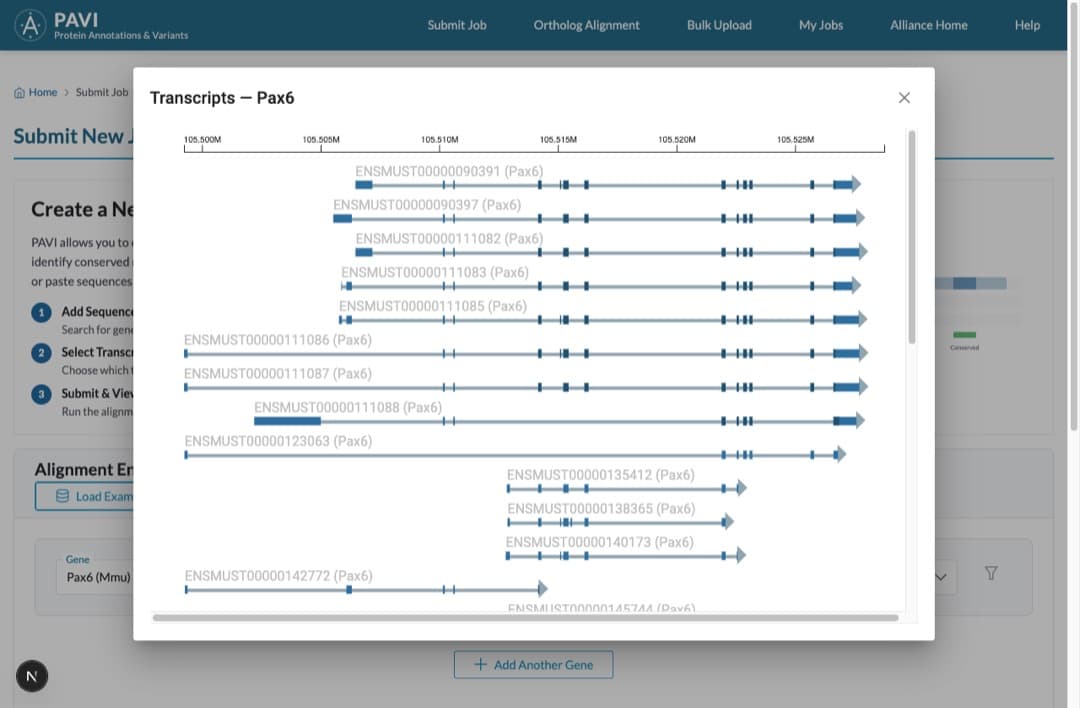The width and height of the screenshot is (1080, 708).
Task: Select transcript ENSMUST00000111083 label
Action: pyautogui.click(x=435, y=273)
